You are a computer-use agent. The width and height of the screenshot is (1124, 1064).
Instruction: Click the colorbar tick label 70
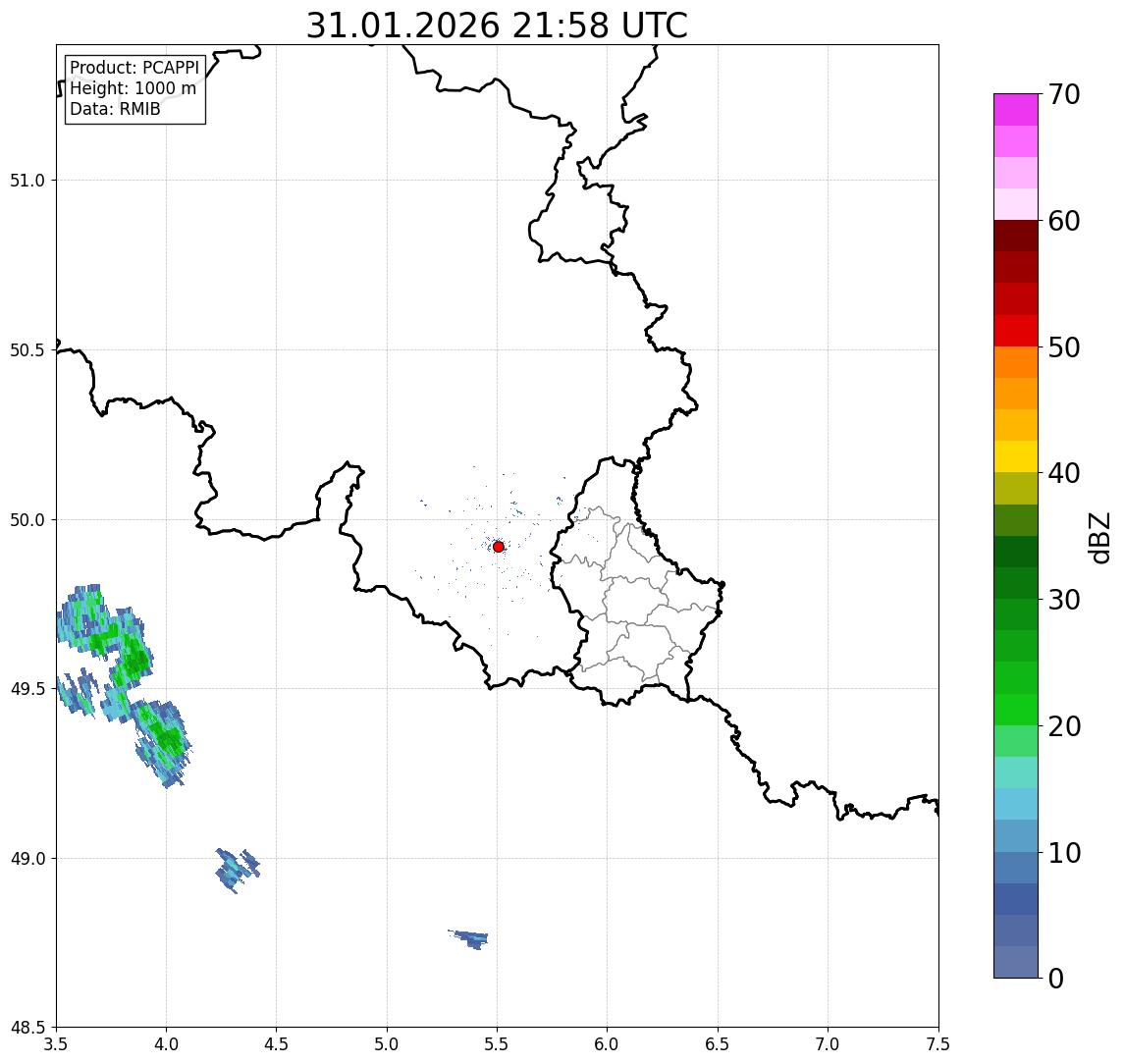click(1064, 94)
